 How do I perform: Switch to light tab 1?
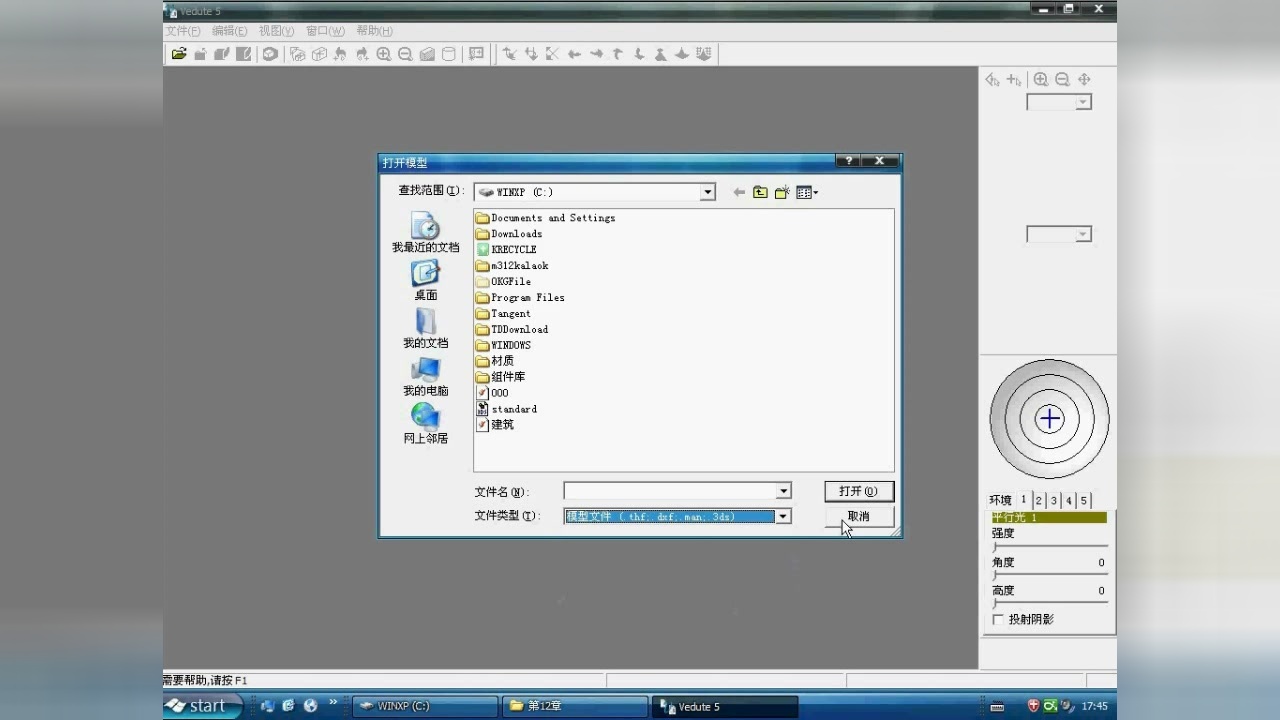pyautogui.click(x=1024, y=499)
